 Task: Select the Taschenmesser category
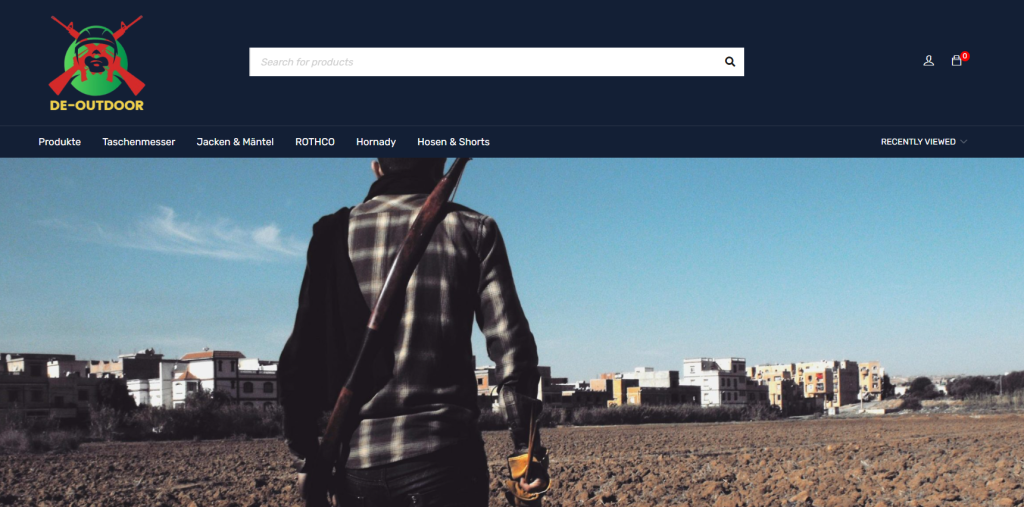click(138, 142)
